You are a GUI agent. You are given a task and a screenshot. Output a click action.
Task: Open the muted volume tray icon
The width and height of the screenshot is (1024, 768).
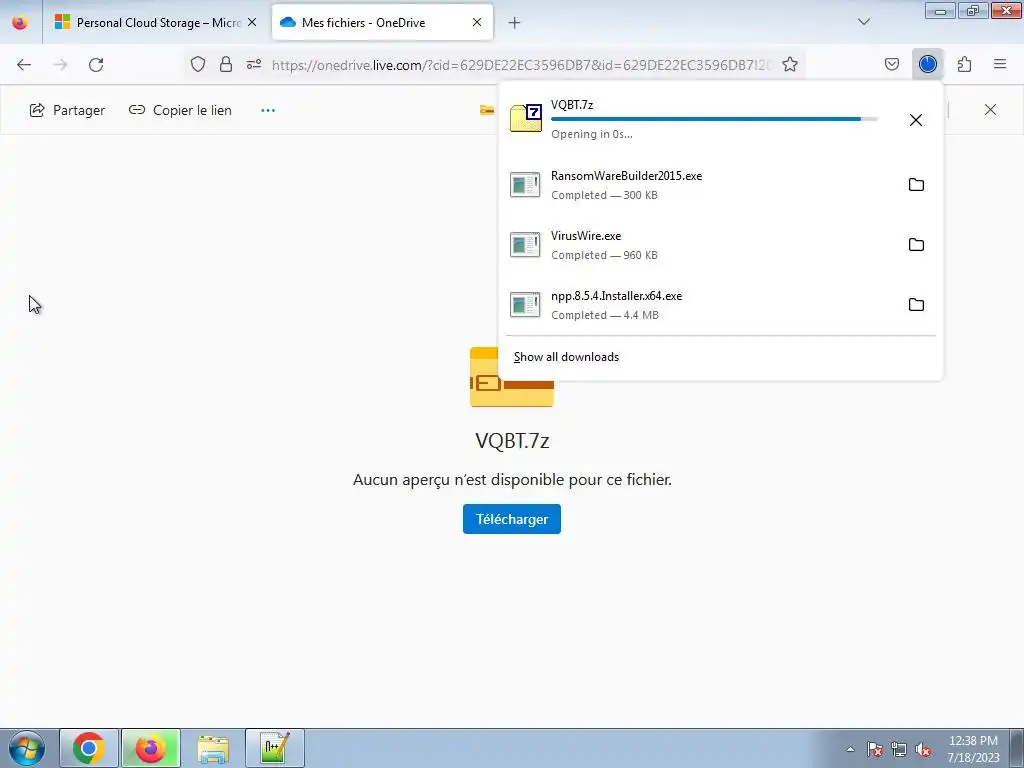[x=923, y=749]
